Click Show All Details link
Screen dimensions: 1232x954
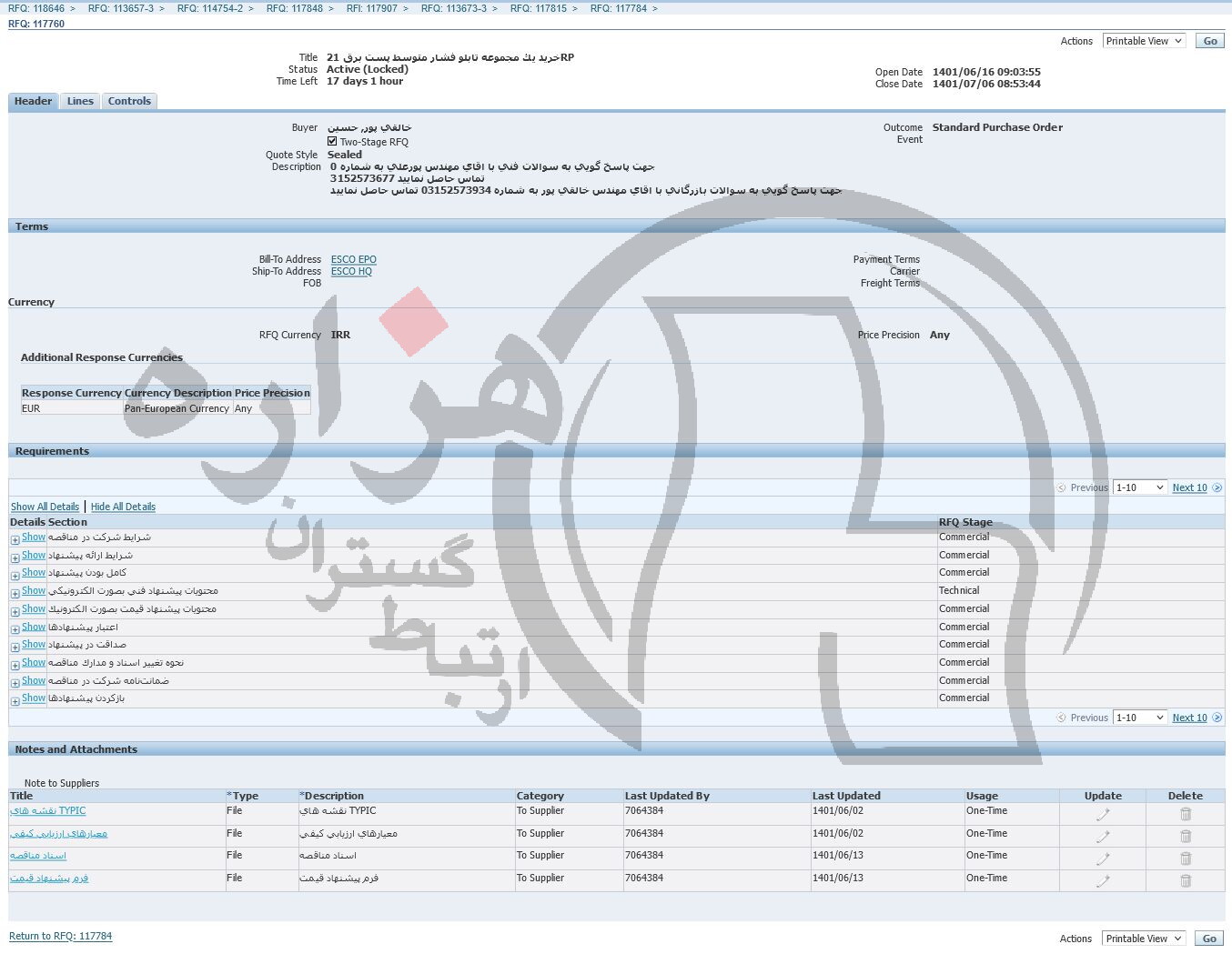point(45,507)
